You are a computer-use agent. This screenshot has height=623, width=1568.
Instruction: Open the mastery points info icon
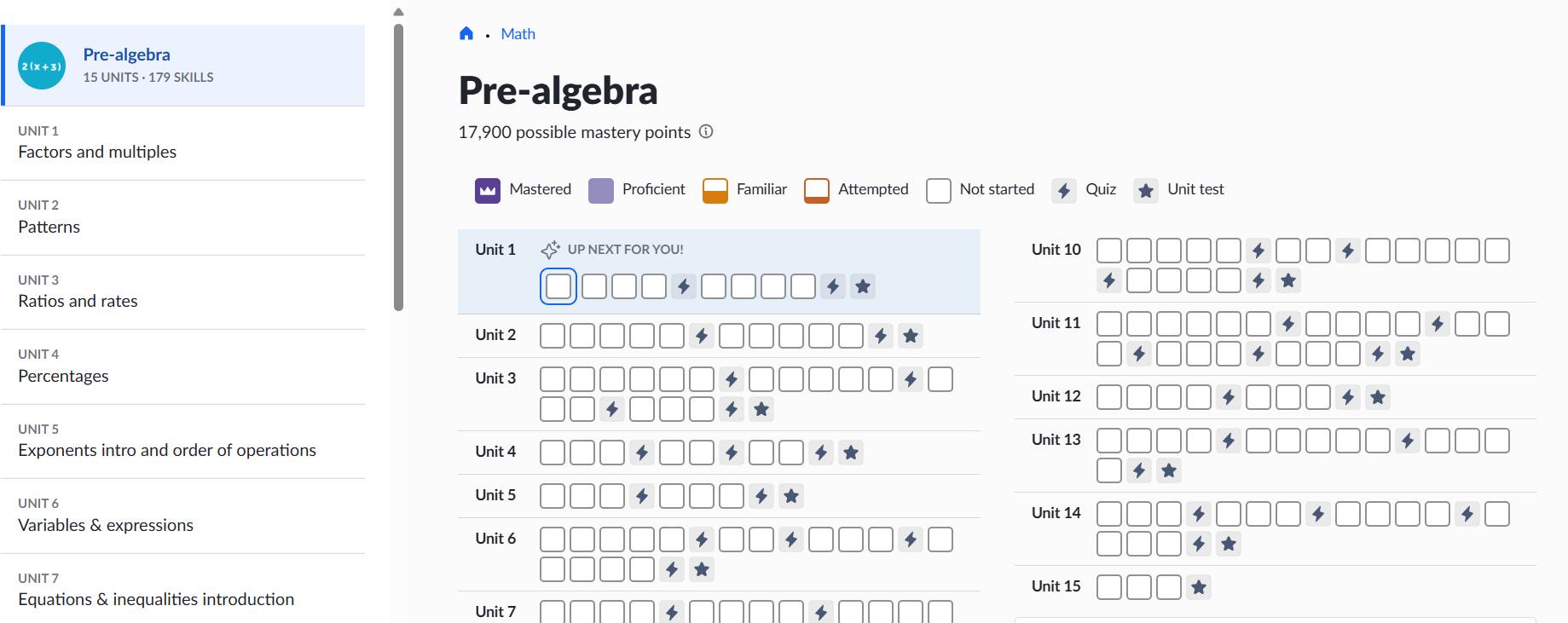pyautogui.click(x=706, y=132)
